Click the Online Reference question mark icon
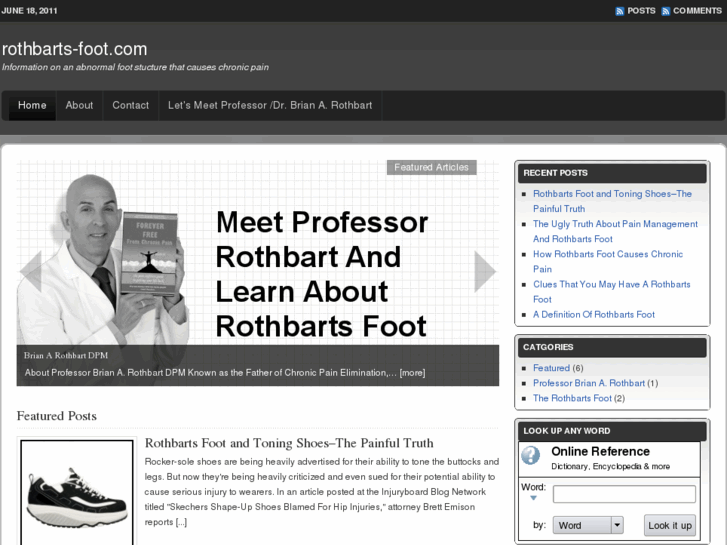The height and width of the screenshot is (545, 727). pyautogui.click(x=530, y=455)
